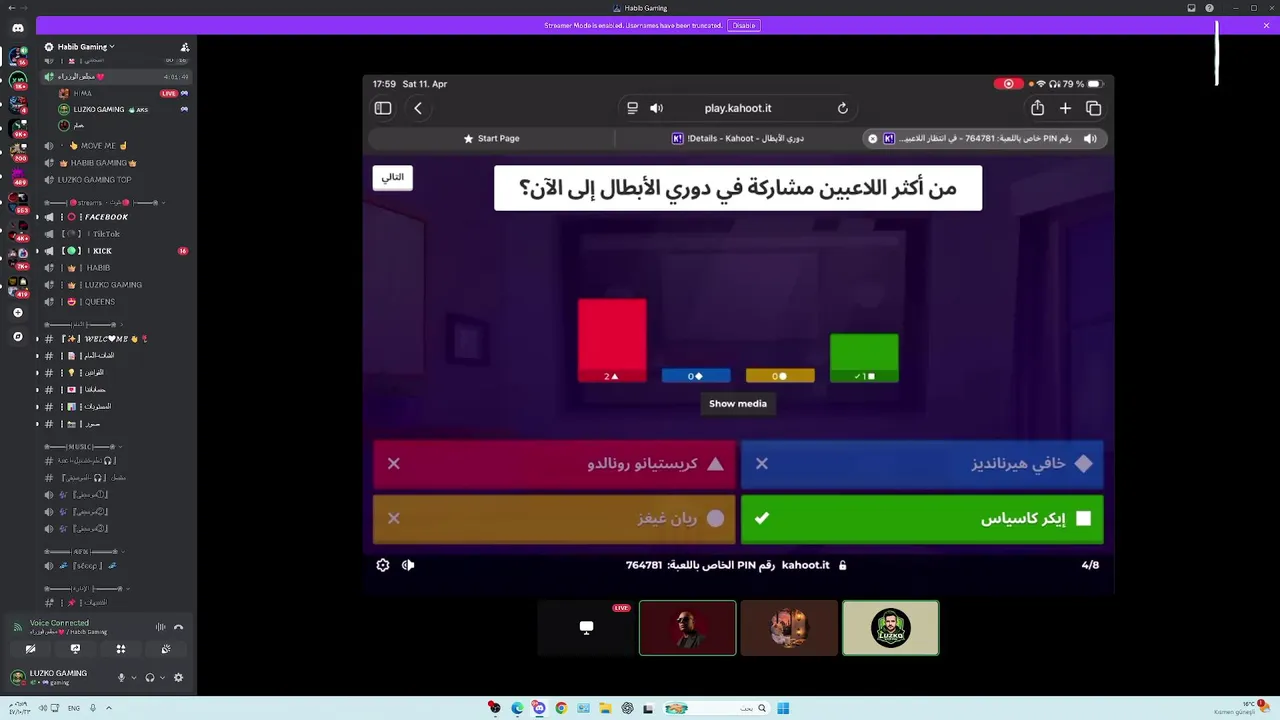Disconnect from voice with hang-up icon

(179, 627)
